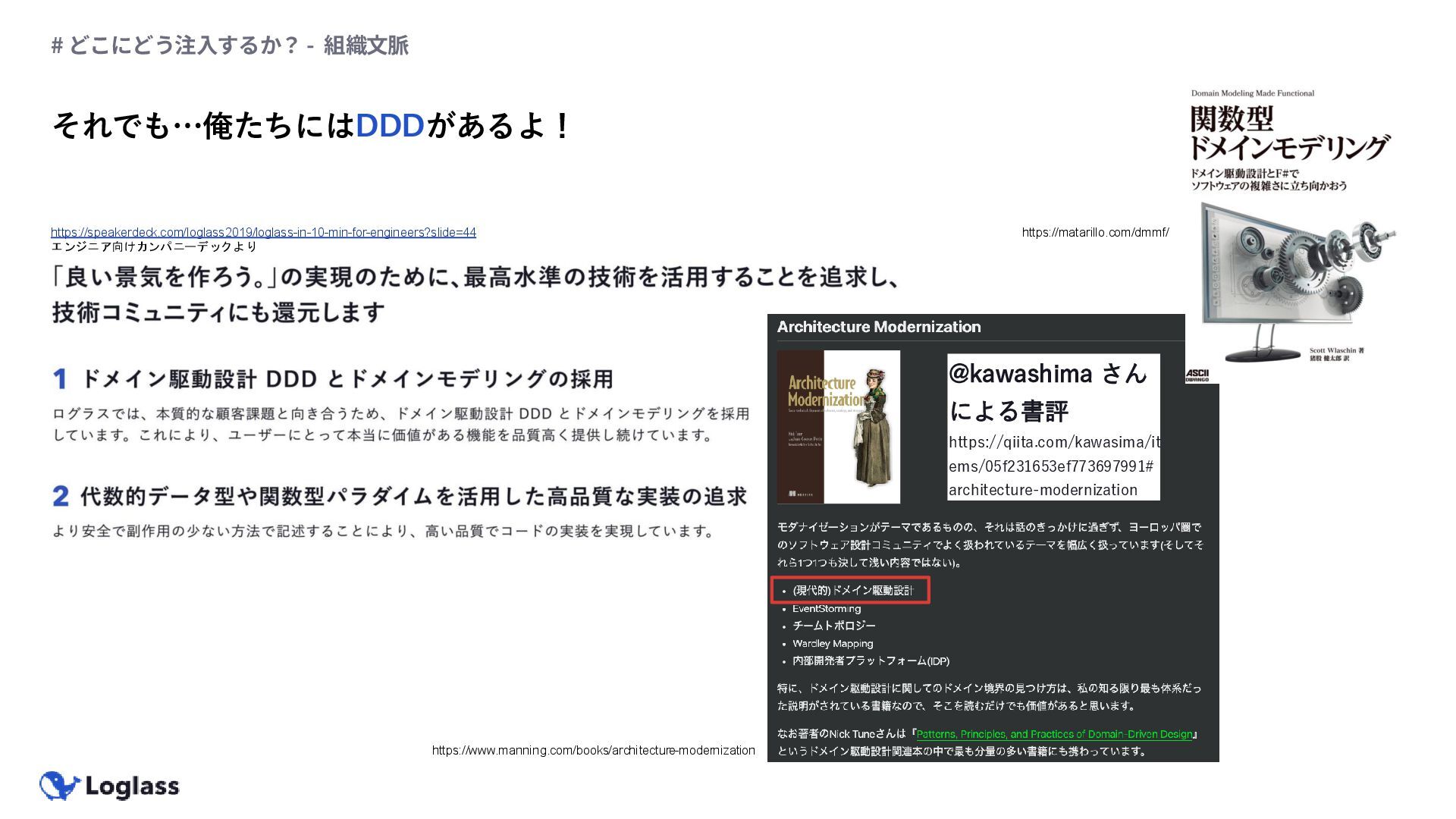Click the paragraph starting '特に、ドメイン駆動設計に関して'
The width and height of the screenshot is (1456, 819).
(x=989, y=697)
